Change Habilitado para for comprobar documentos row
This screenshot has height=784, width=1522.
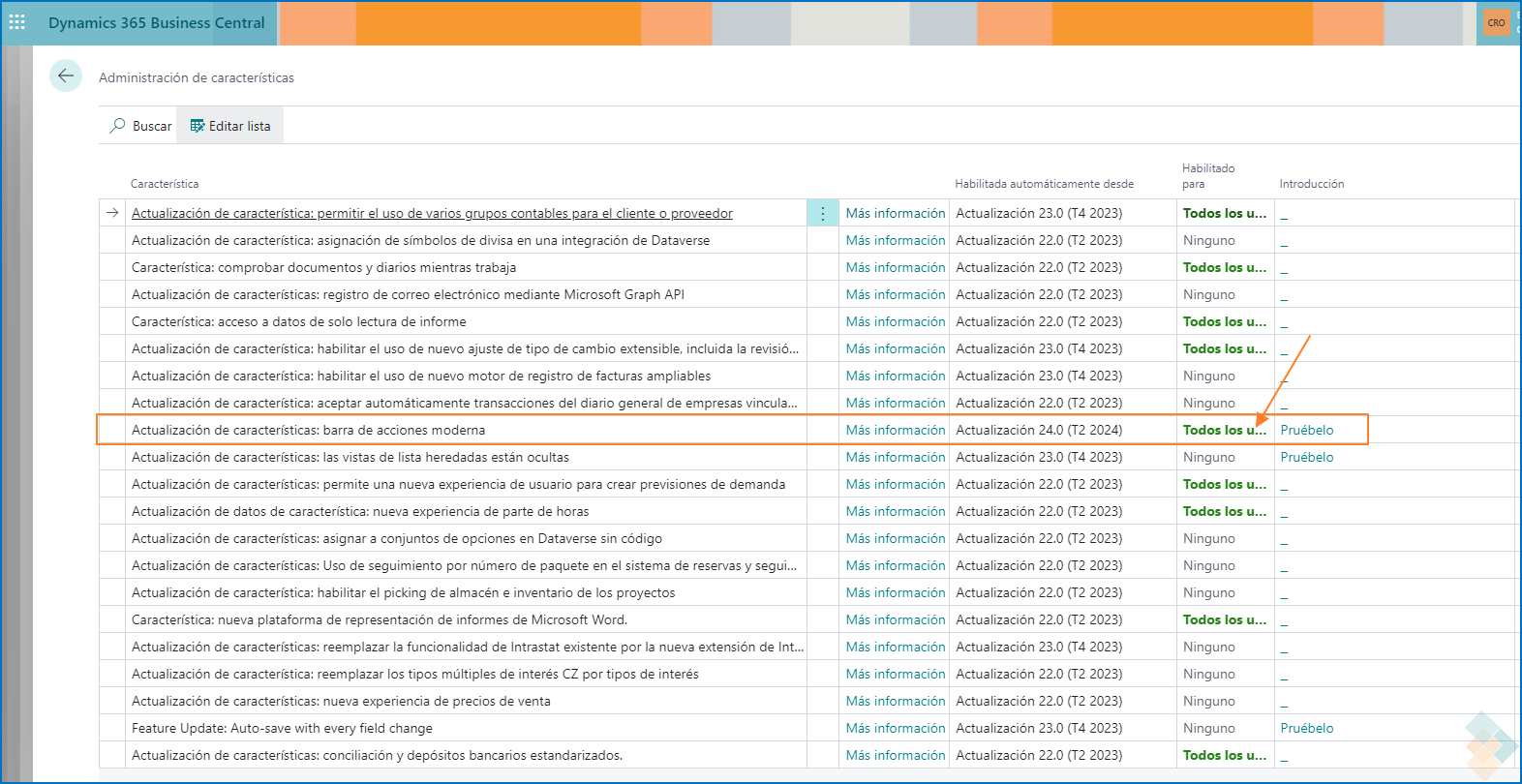(1225, 267)
